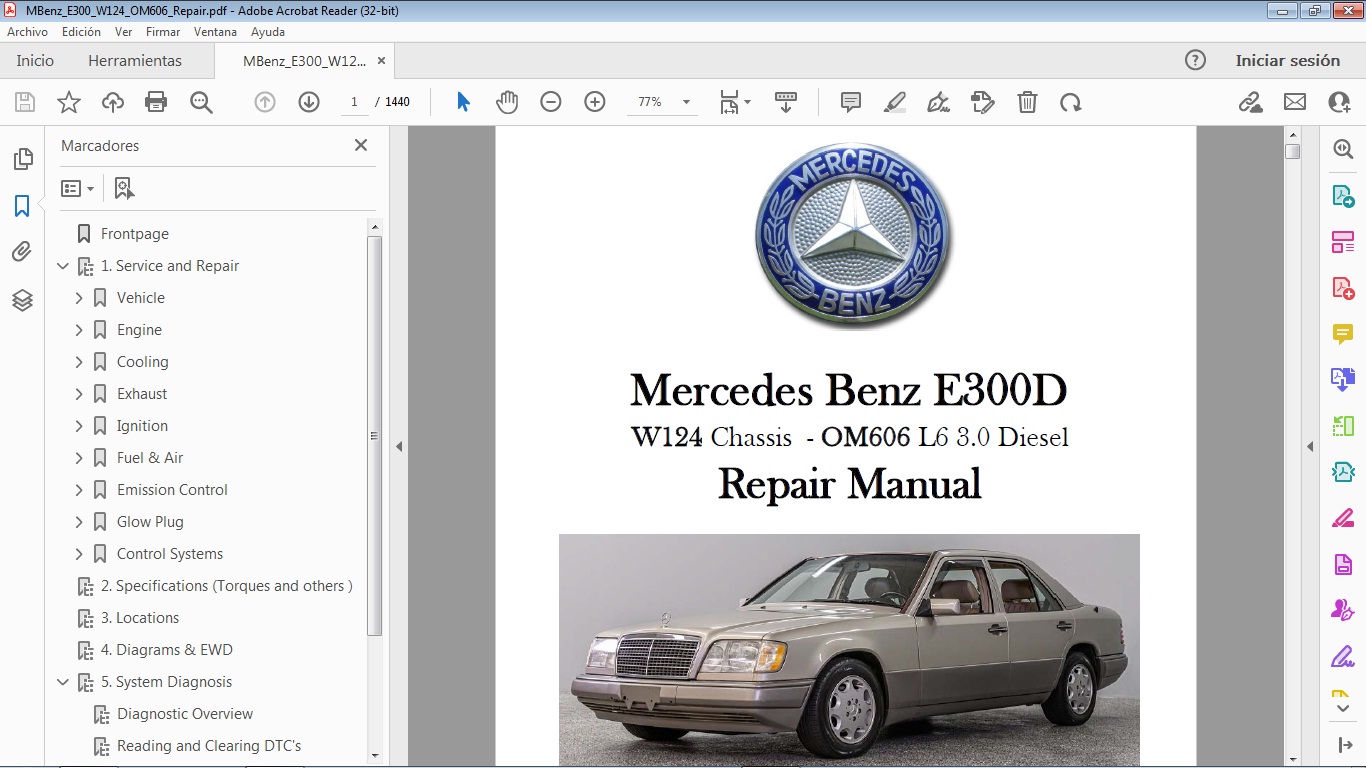The image size is (1366, 768).
Task: Click the Save file icon
Action: click(x=25, y=102)
